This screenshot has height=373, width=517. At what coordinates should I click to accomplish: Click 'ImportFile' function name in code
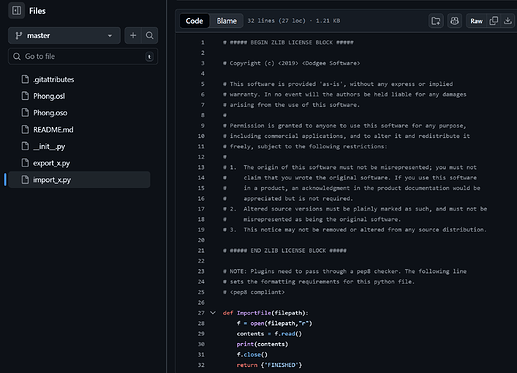(254, 313)
